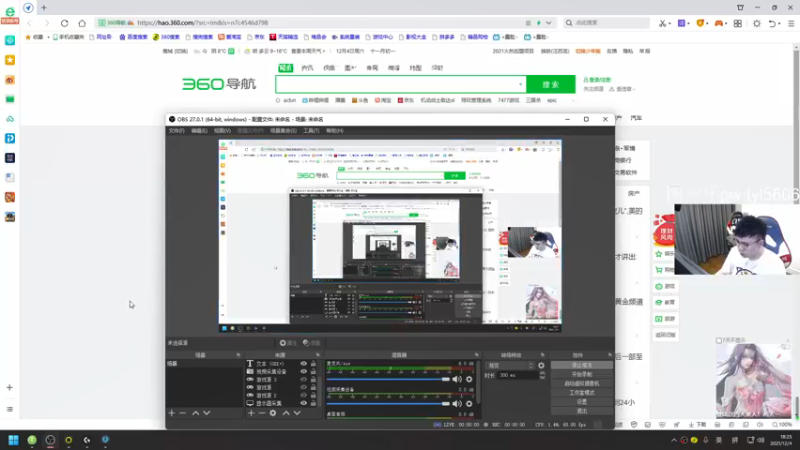800x450 pixels.
Task: Open the OBS File menu
Action: [177, 131]
